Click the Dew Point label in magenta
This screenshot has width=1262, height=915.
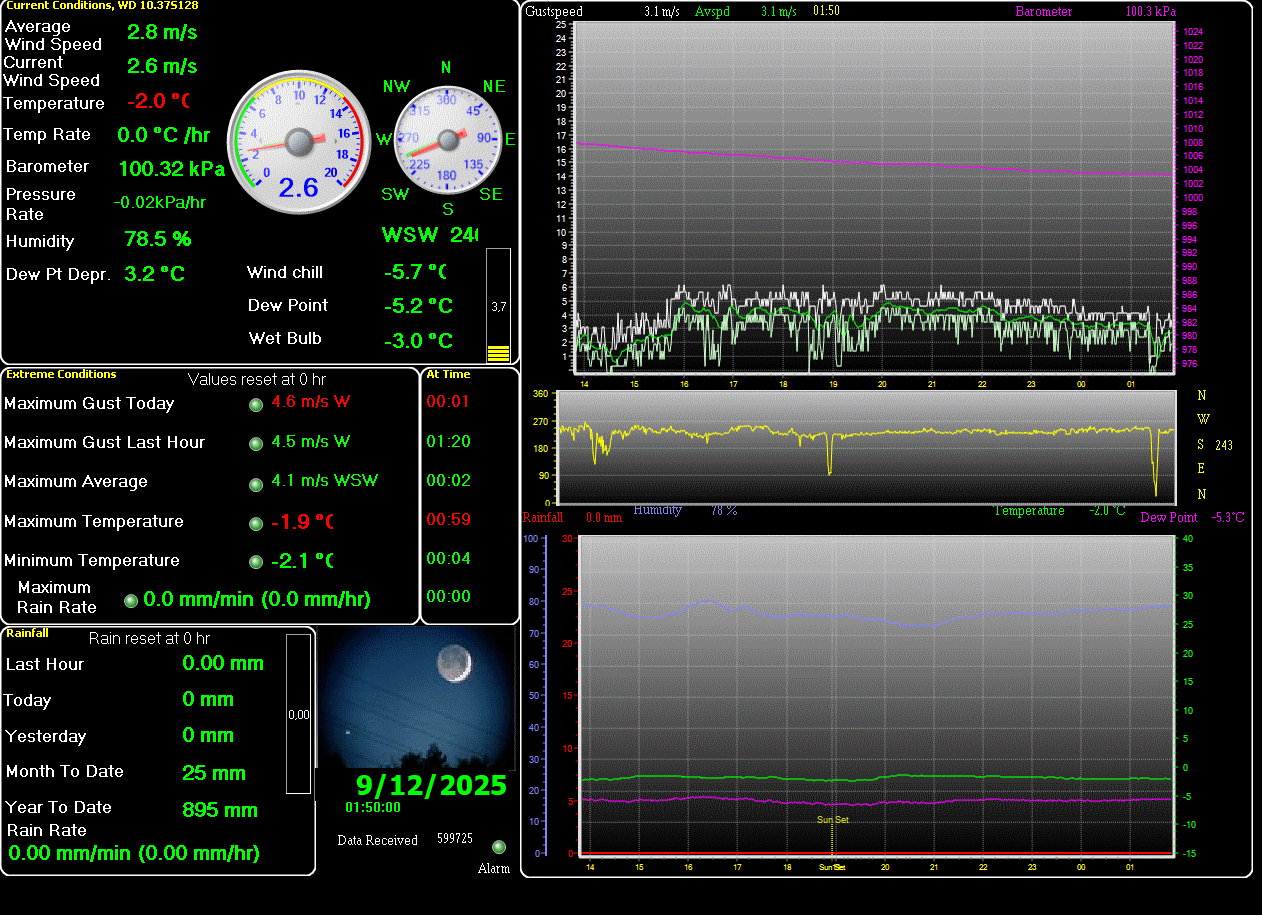coord(1168,518)
